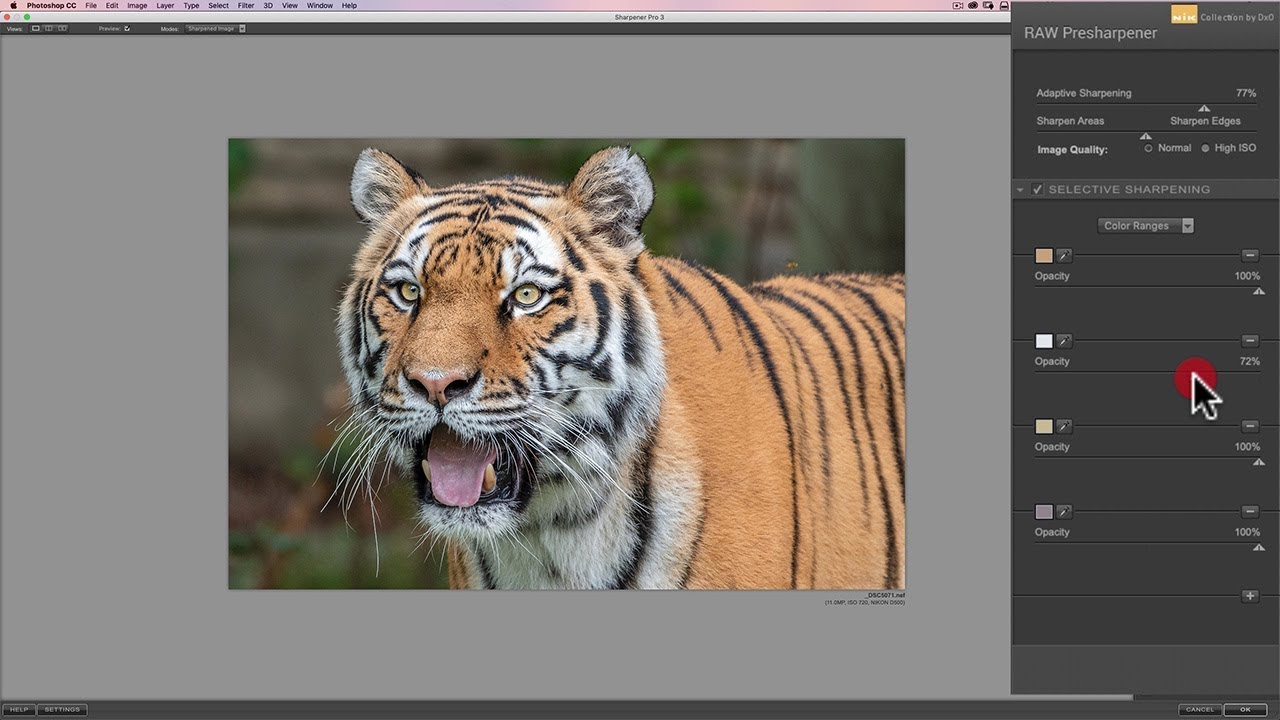Uncheck the Selective Sharpening checkbox
This screenshot has width=1280, height=720.
[1038, 189]
